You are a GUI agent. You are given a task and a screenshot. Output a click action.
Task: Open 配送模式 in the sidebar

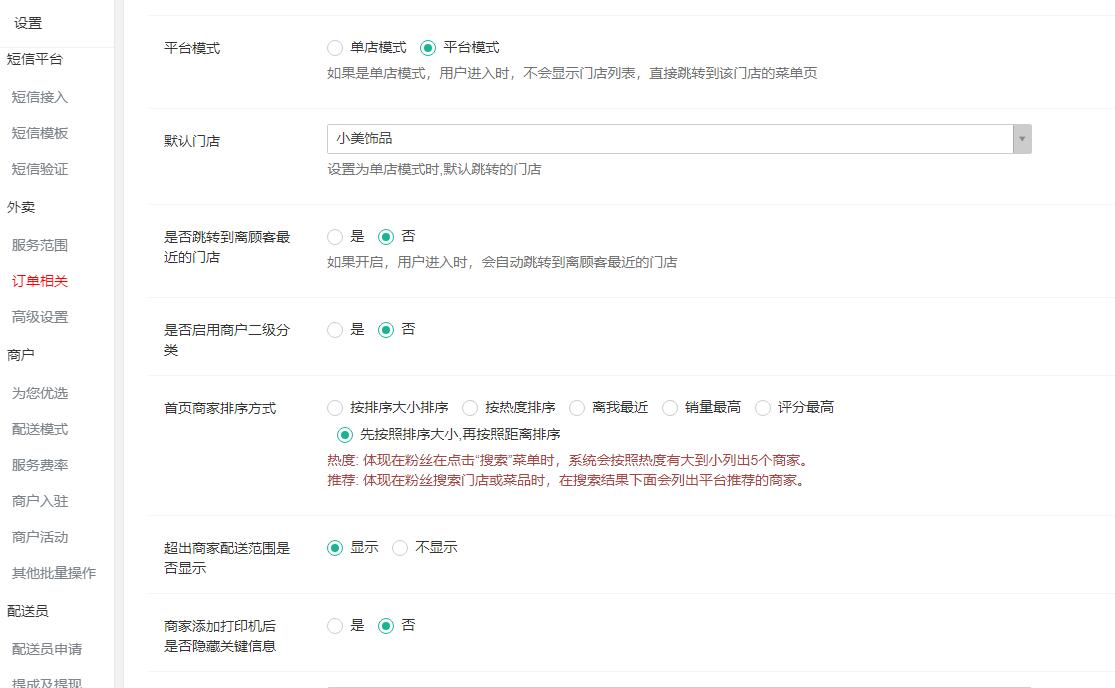click(x=40, y=429)
